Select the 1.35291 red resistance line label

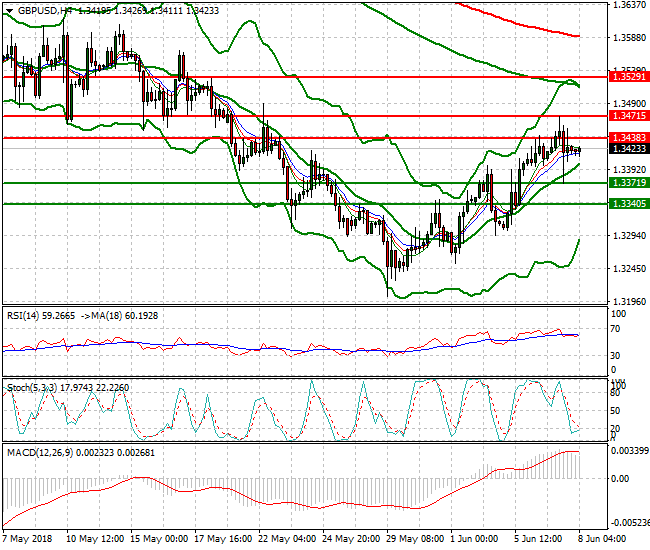pos(628,76)
